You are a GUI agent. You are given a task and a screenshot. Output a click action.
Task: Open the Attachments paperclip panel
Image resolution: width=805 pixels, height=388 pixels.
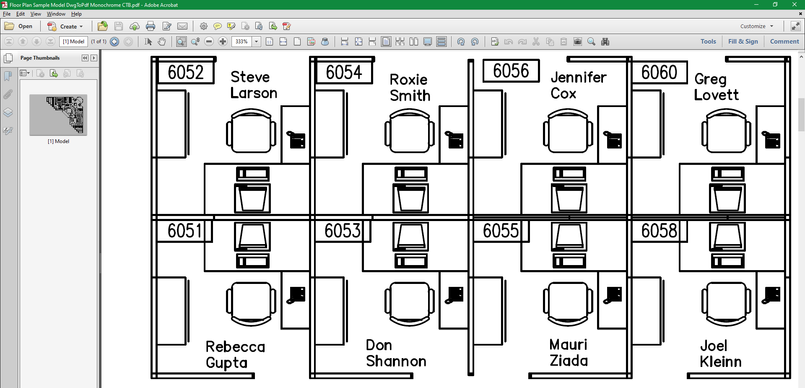click(x=8, y=94)
